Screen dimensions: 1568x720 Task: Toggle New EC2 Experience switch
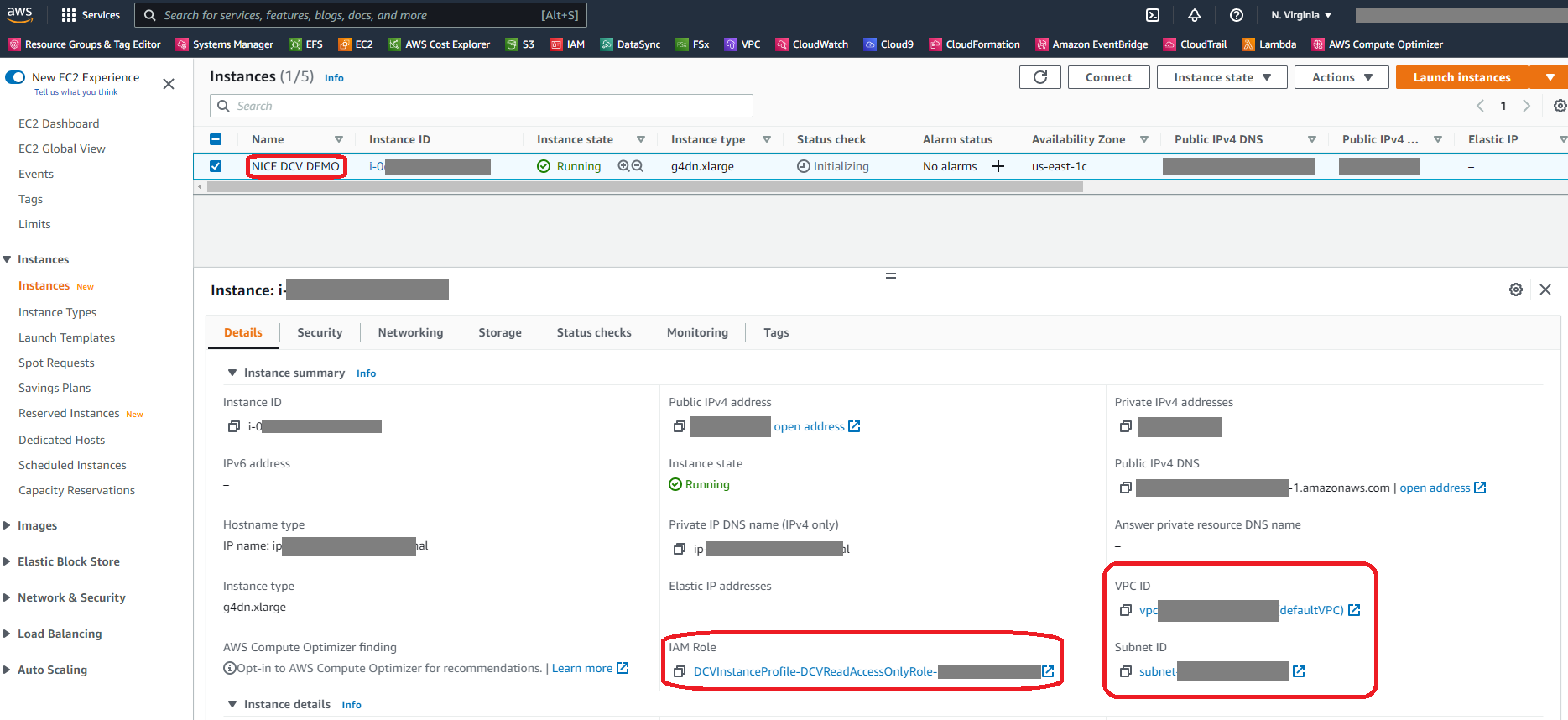(x=15, y=77)
